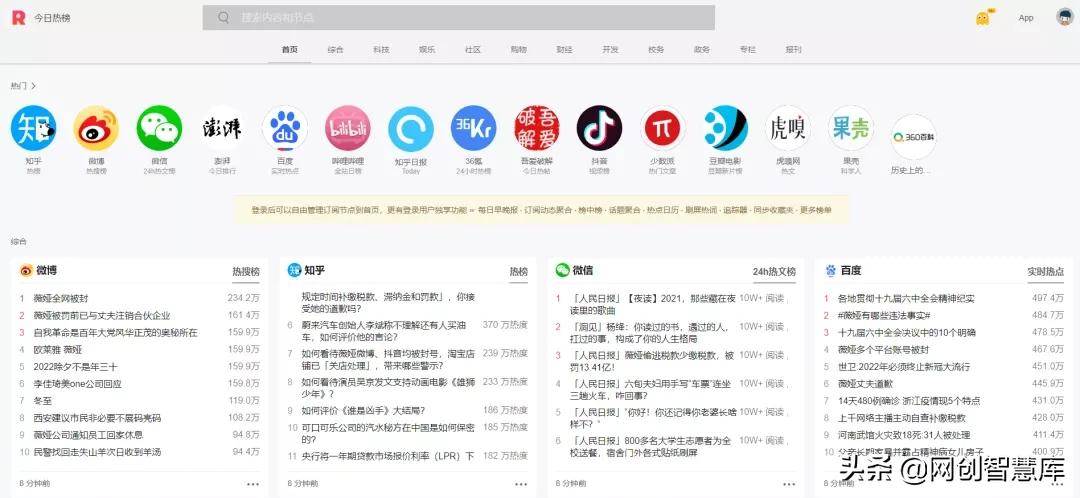
Task: Open the pink bilibili circle icon
Action: [x=348, y=128]
